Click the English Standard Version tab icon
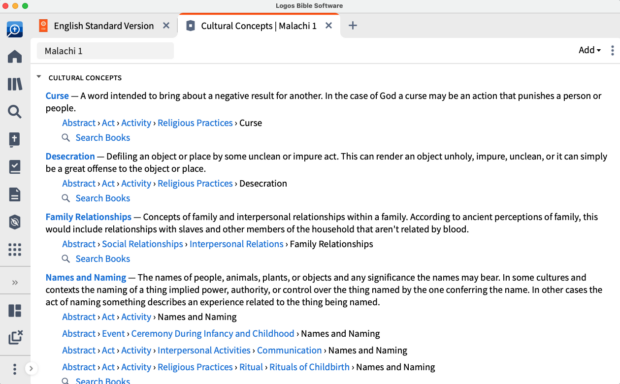 [x=43, y=26]
